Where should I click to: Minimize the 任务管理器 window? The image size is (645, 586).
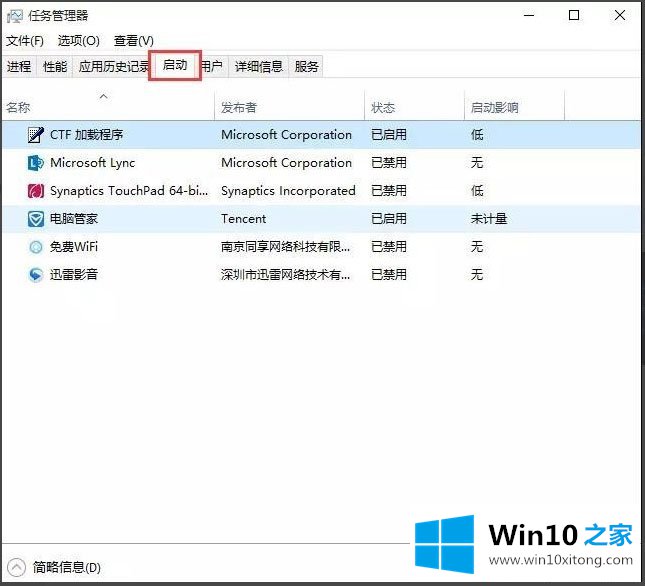[x=529, y=16]
